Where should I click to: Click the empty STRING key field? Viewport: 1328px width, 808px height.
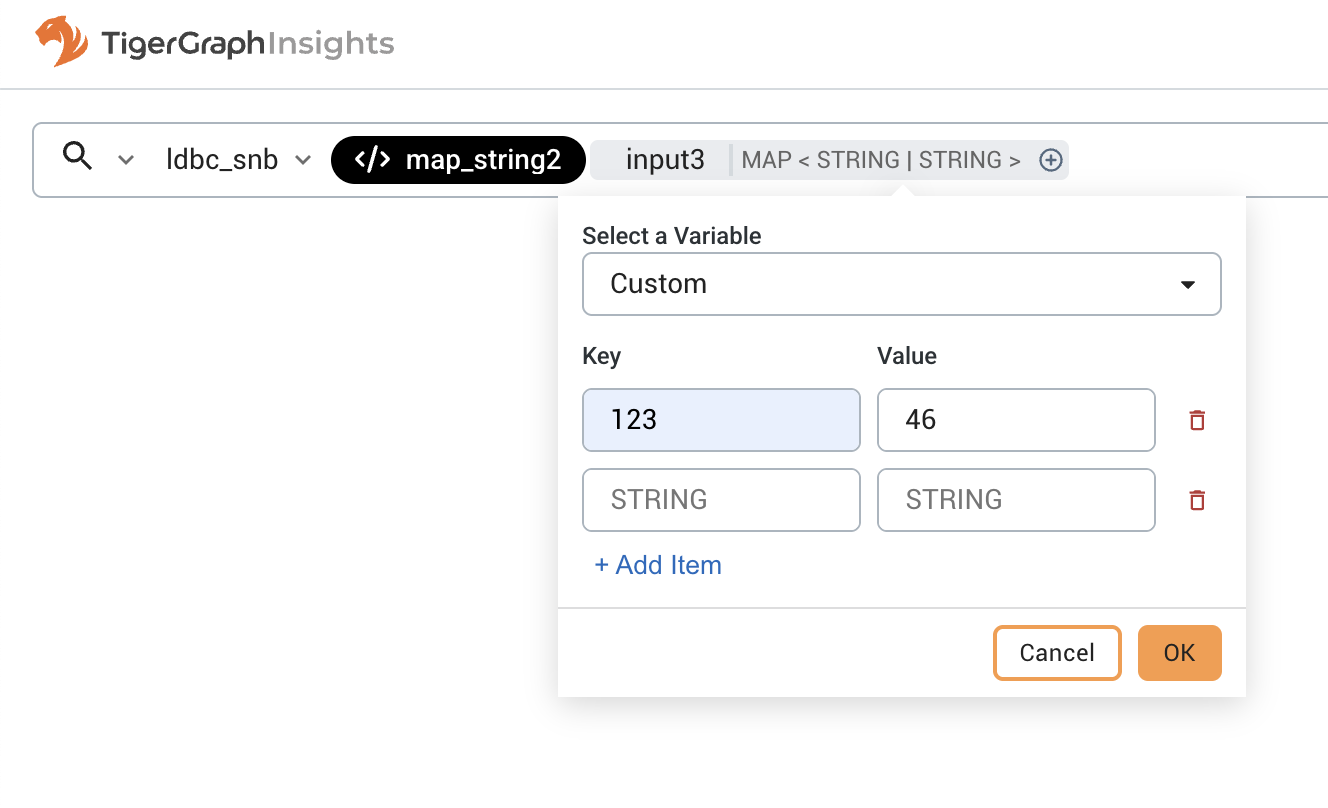(721, 499)
